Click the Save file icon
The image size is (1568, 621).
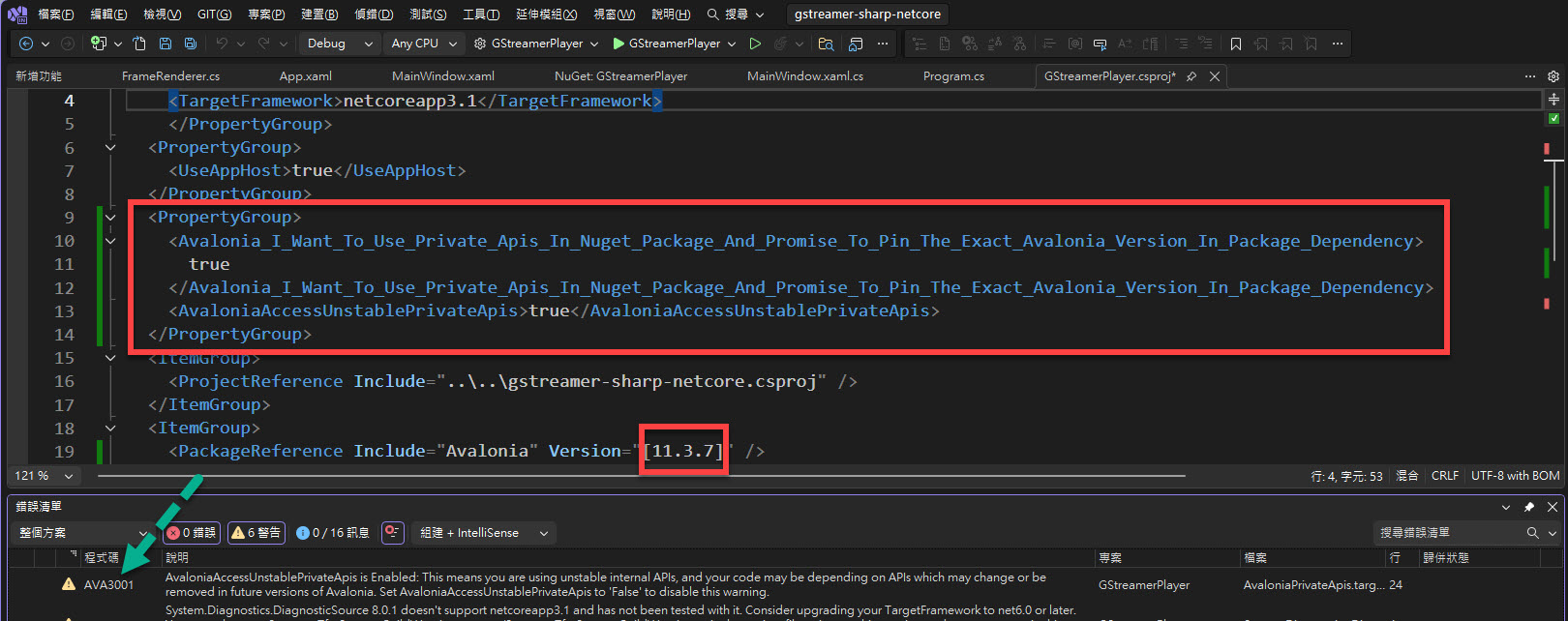[x=166, y=44]
